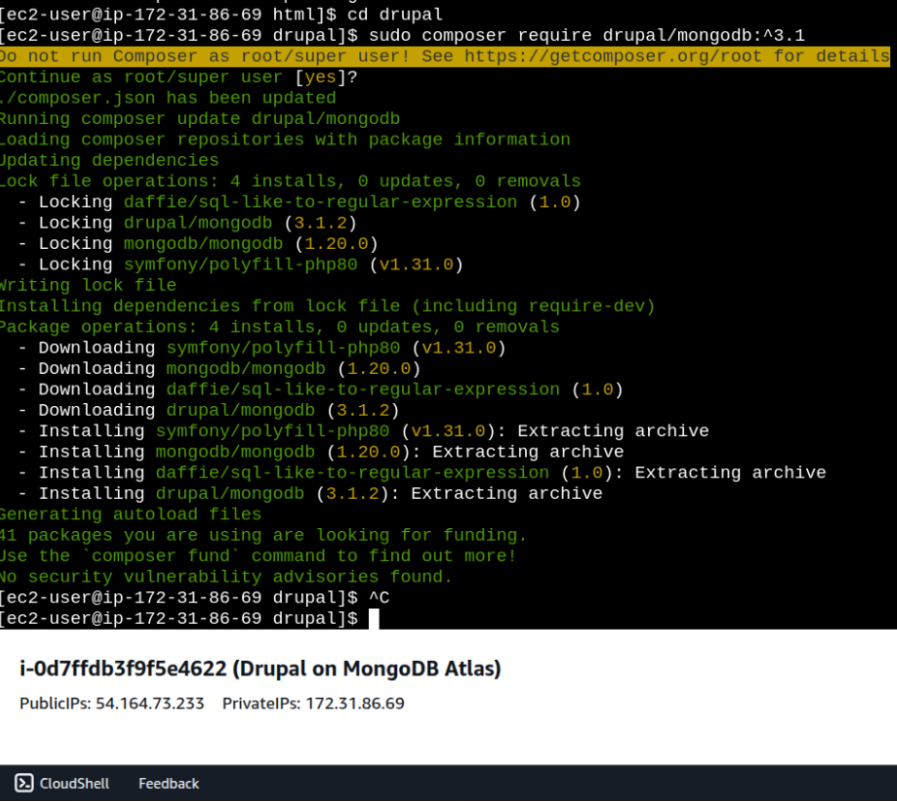
Task: Click the getcomposer.org/root URL in the warning
Action: point(613,56)
